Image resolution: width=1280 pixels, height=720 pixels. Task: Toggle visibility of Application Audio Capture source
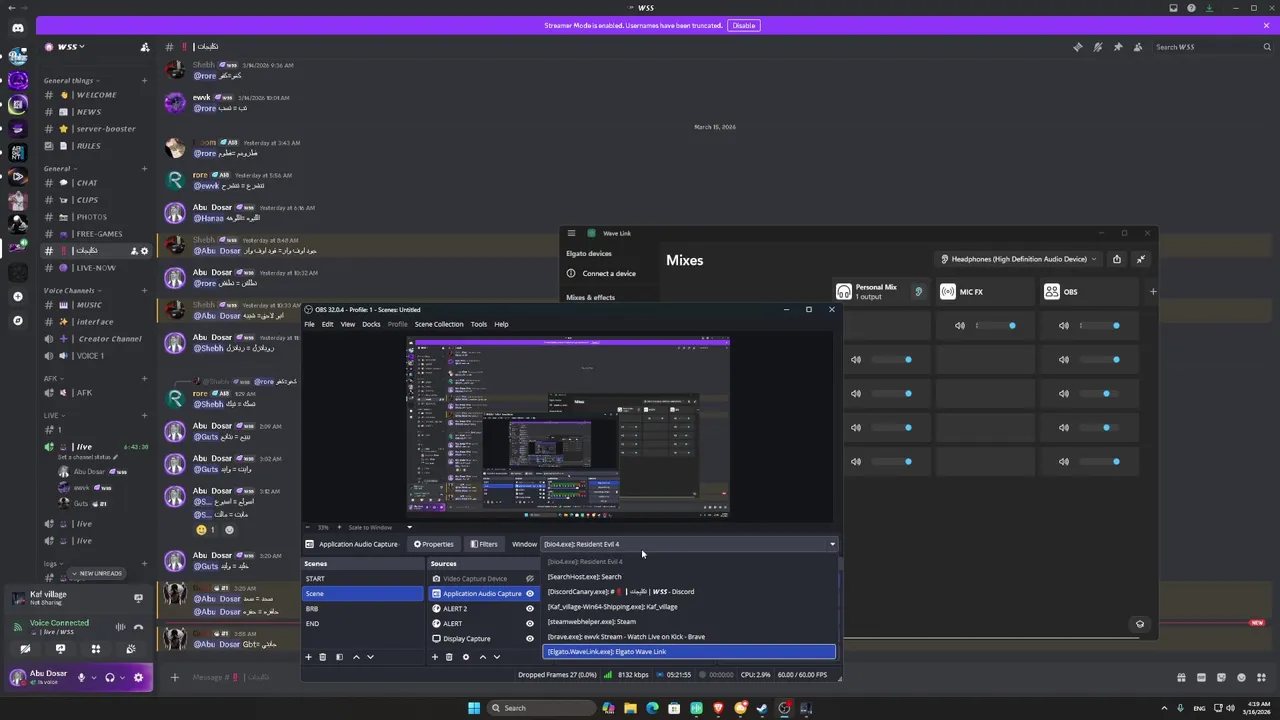pos(530,594)
